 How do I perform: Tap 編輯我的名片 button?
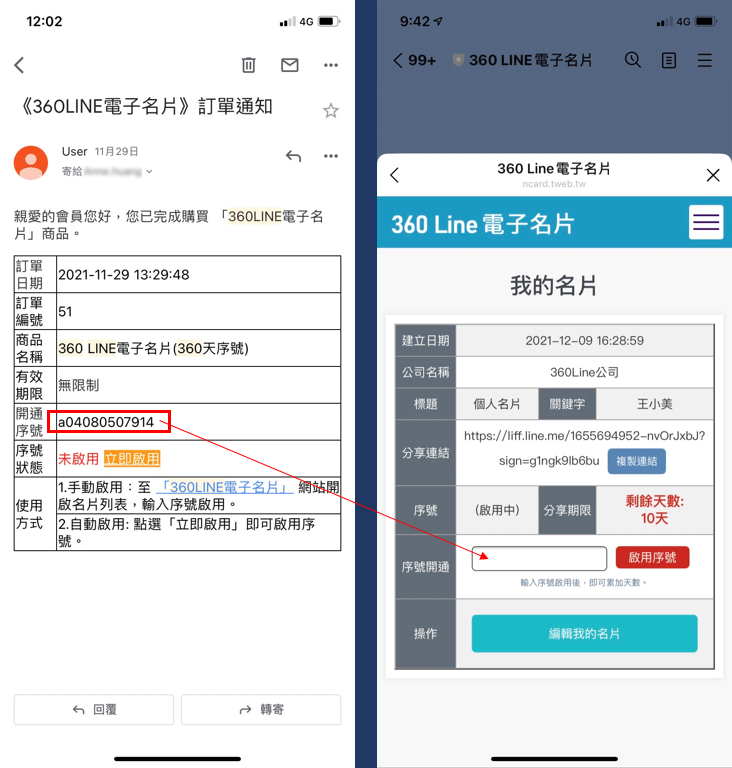(584, 634)
